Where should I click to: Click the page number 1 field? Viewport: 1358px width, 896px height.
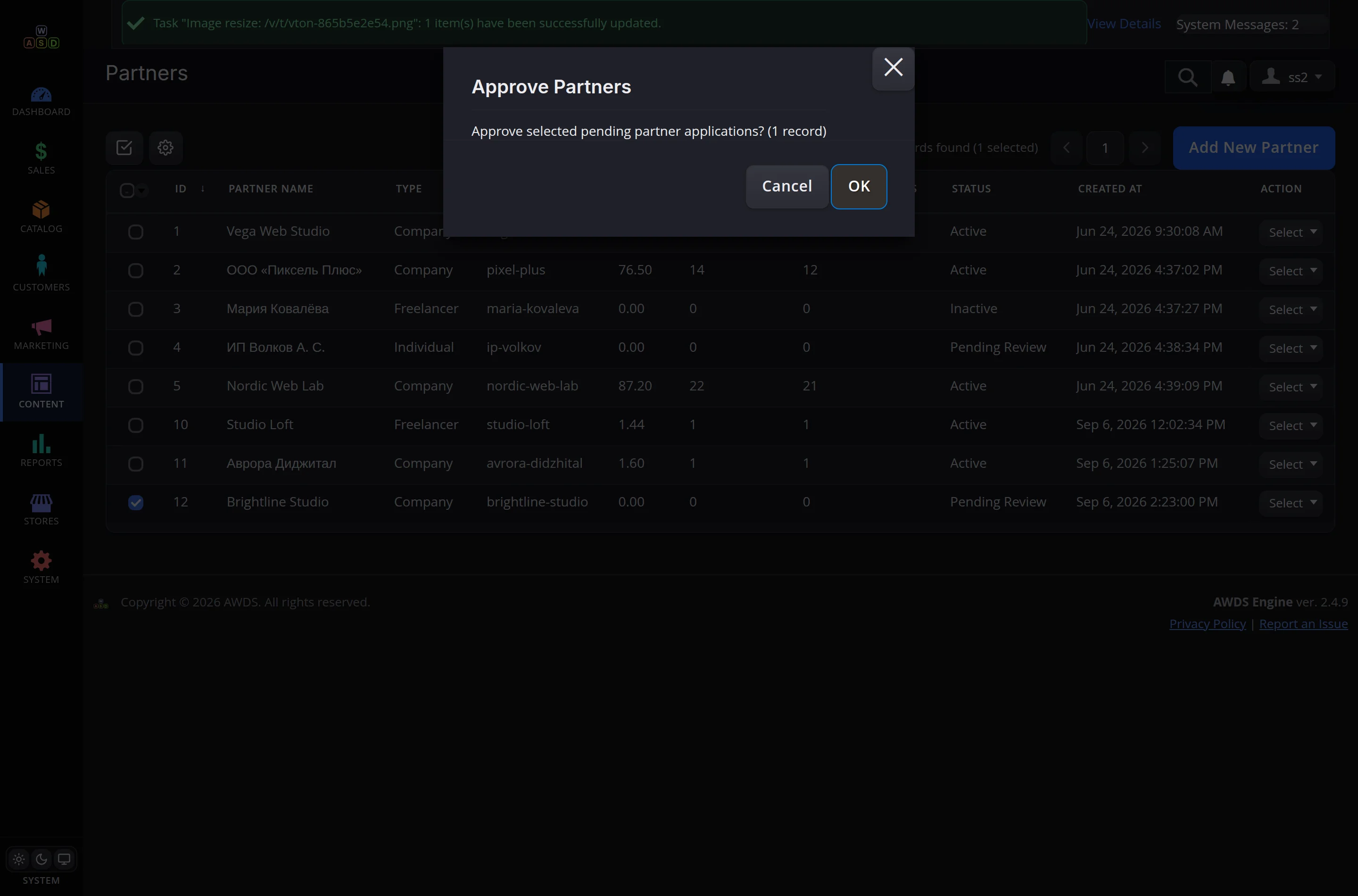[1105, 148]
